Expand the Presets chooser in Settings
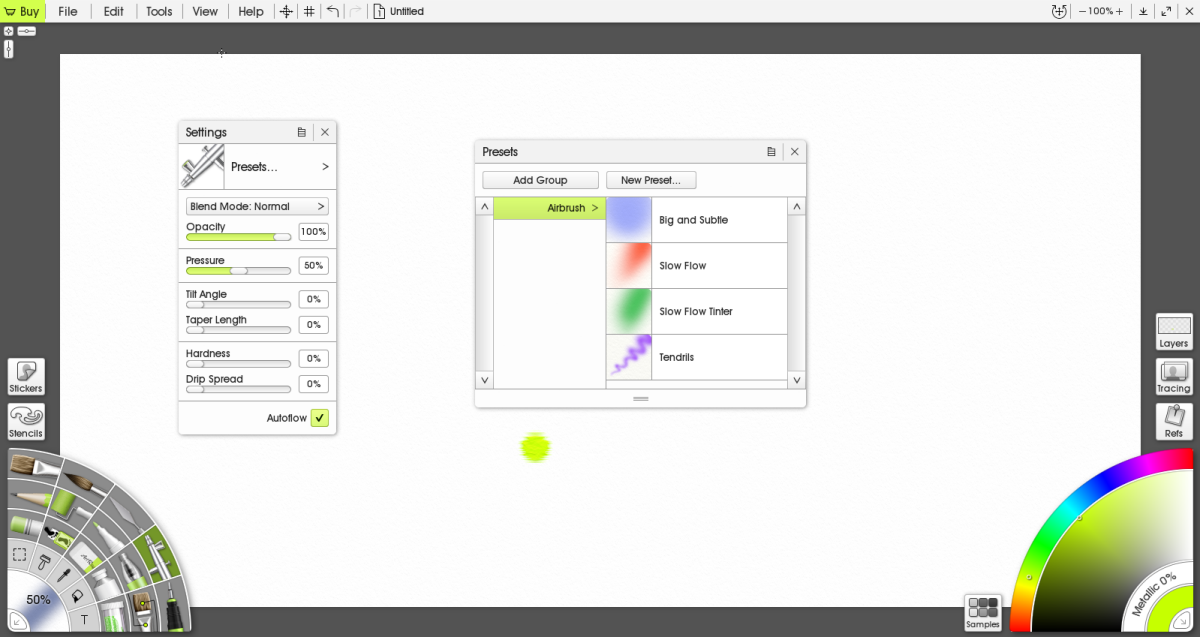This screenshot has width=1200, height=637. pyautogui.click(x=280, y=167)
